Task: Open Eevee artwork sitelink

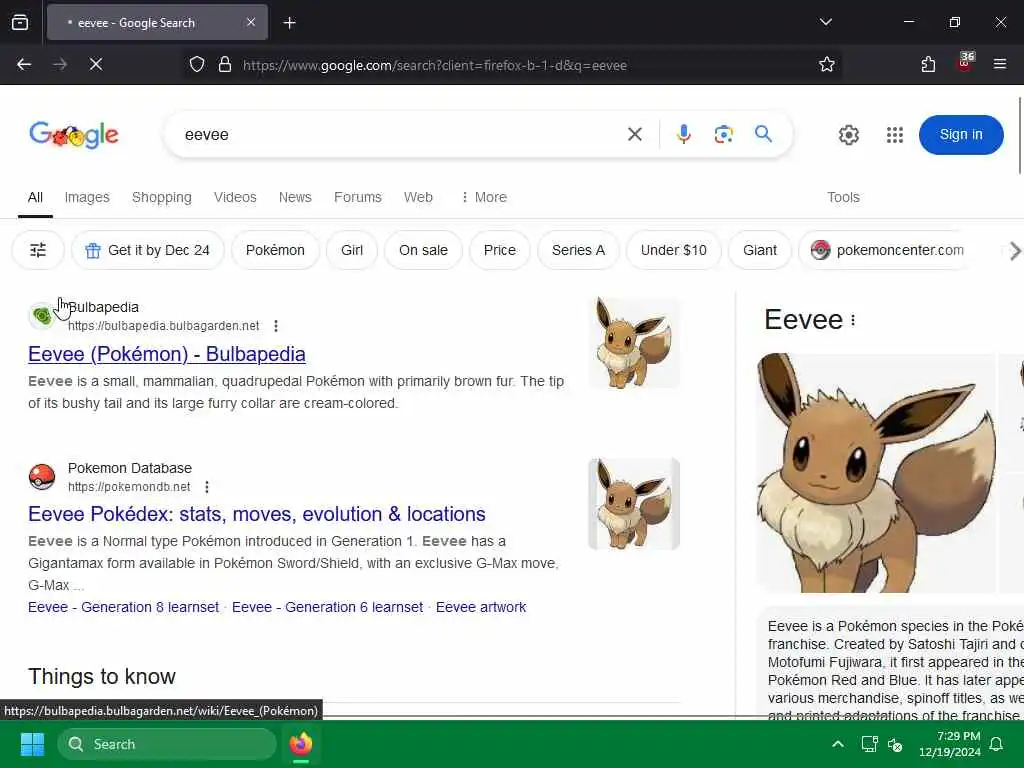Action: (x=481, y=607)
